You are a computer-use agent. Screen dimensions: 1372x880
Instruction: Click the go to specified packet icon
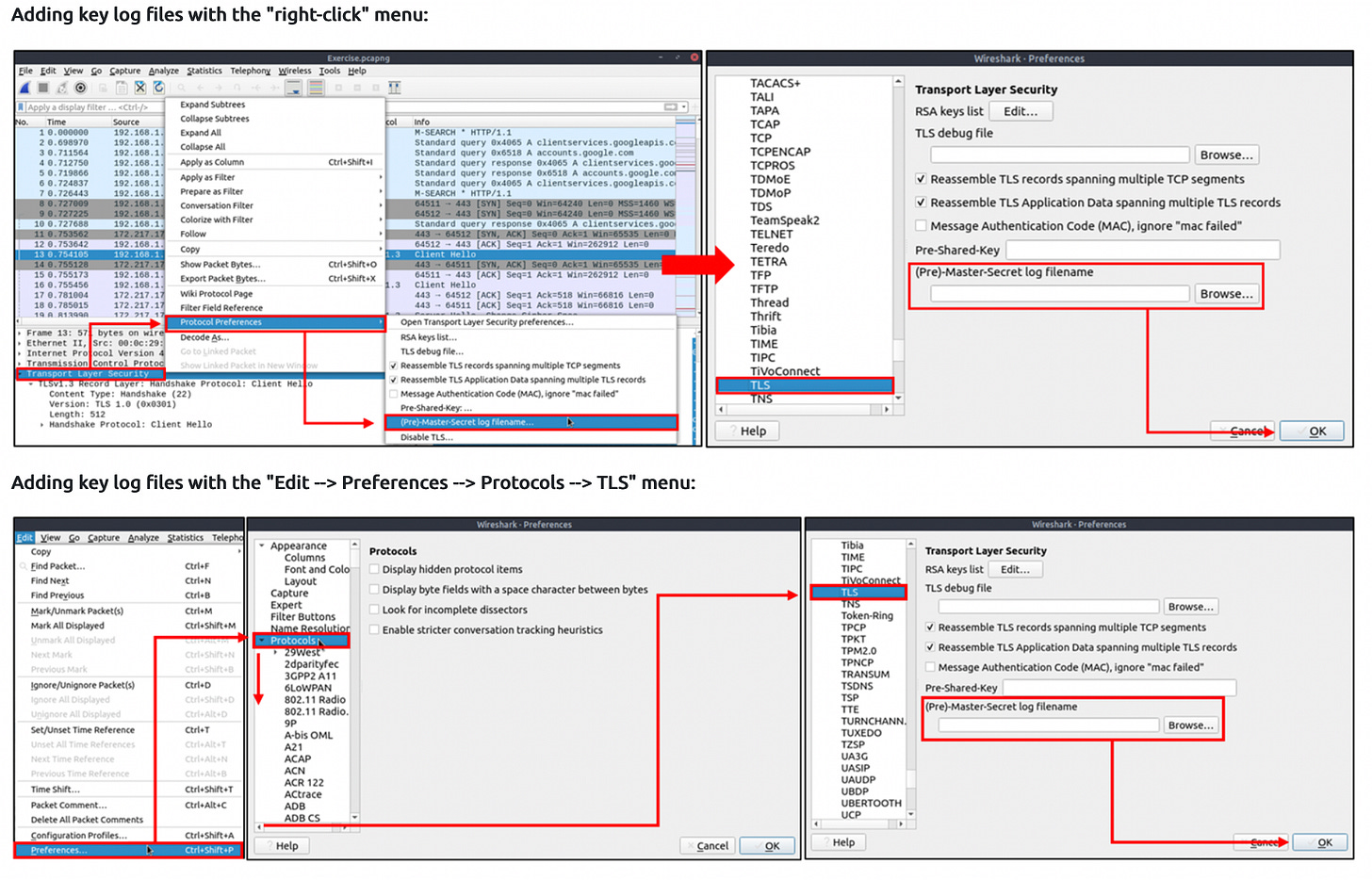pos(237,88)
